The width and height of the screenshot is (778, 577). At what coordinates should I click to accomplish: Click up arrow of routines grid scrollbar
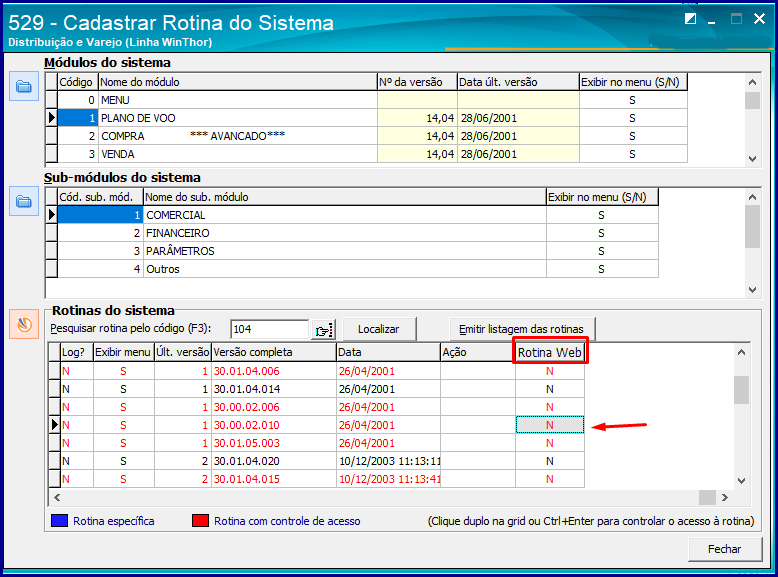(x=741, y=352)
